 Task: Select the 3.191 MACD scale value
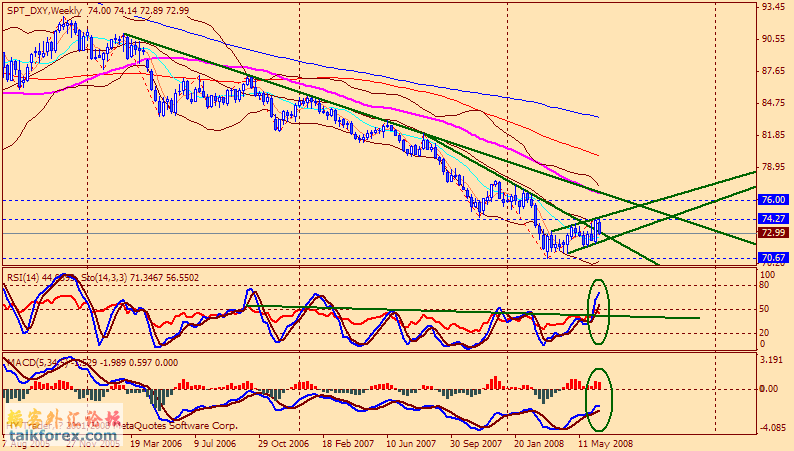coord(771,360)
